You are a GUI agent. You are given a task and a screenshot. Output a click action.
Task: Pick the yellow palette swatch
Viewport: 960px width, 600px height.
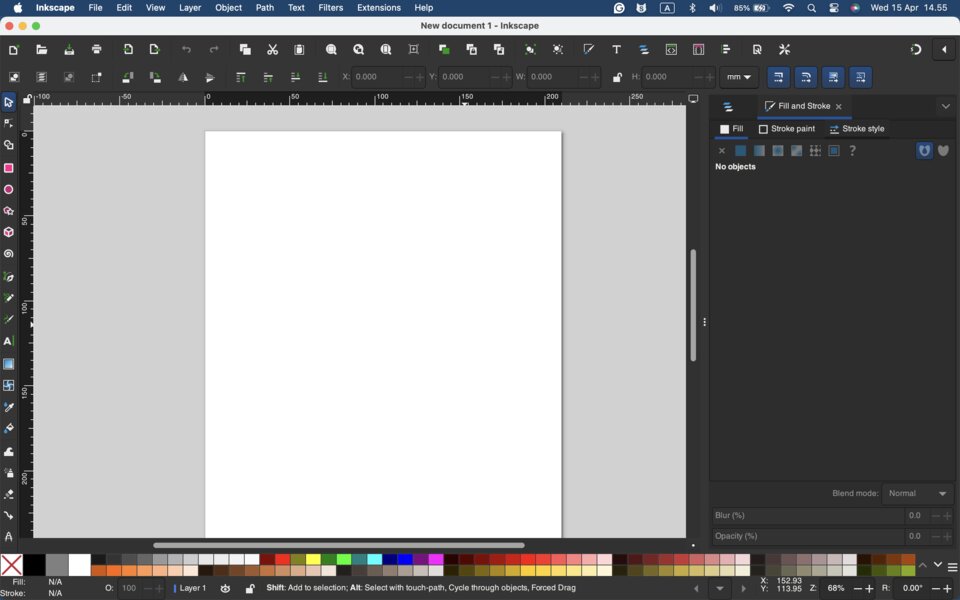(x=313, y=559)
